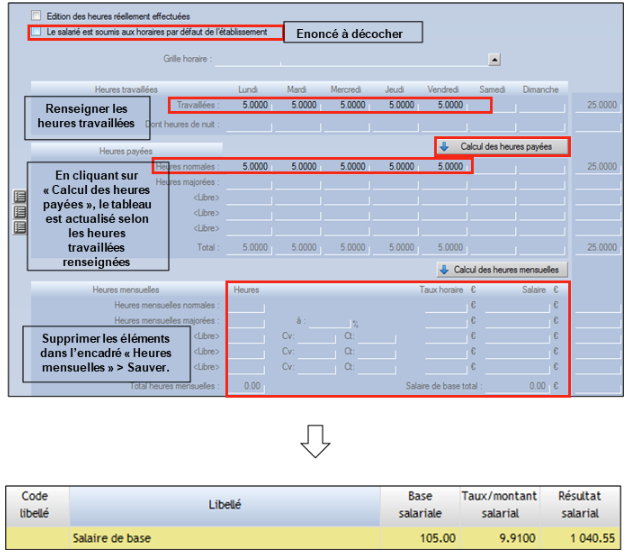Click Heures mensuelles normales Taux horaire field
Screen dimensions: 631x554
pyautogui.click(x=445, y=306)
